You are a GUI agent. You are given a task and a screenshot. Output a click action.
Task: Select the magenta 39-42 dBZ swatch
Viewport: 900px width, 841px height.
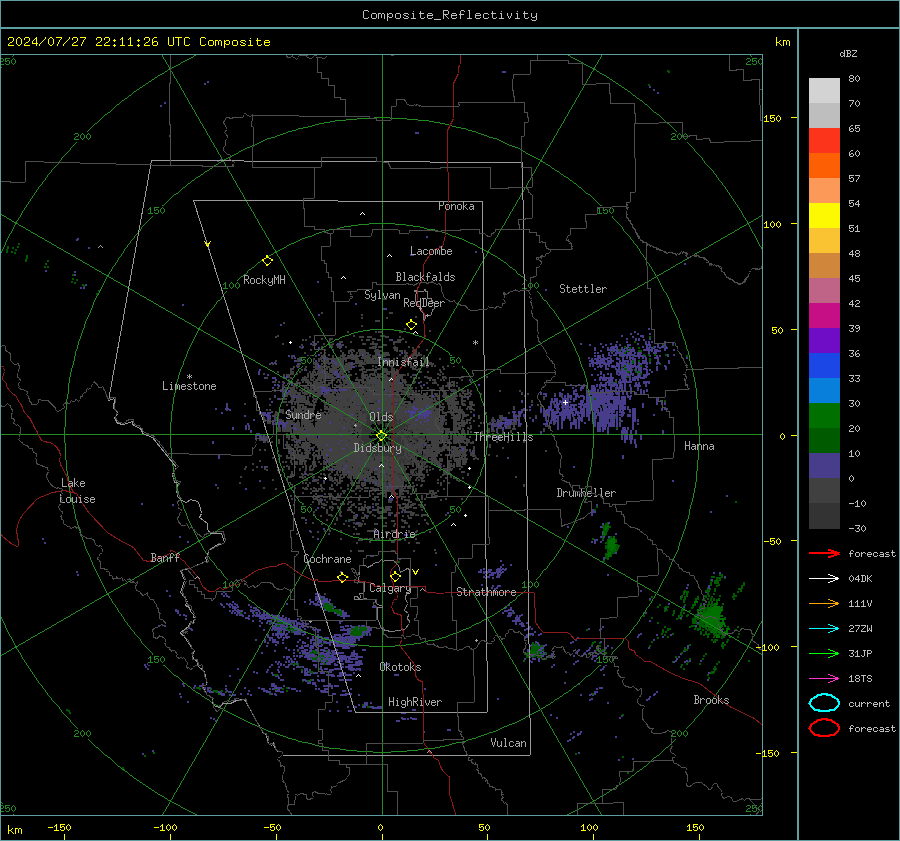[x=824, y=316]
